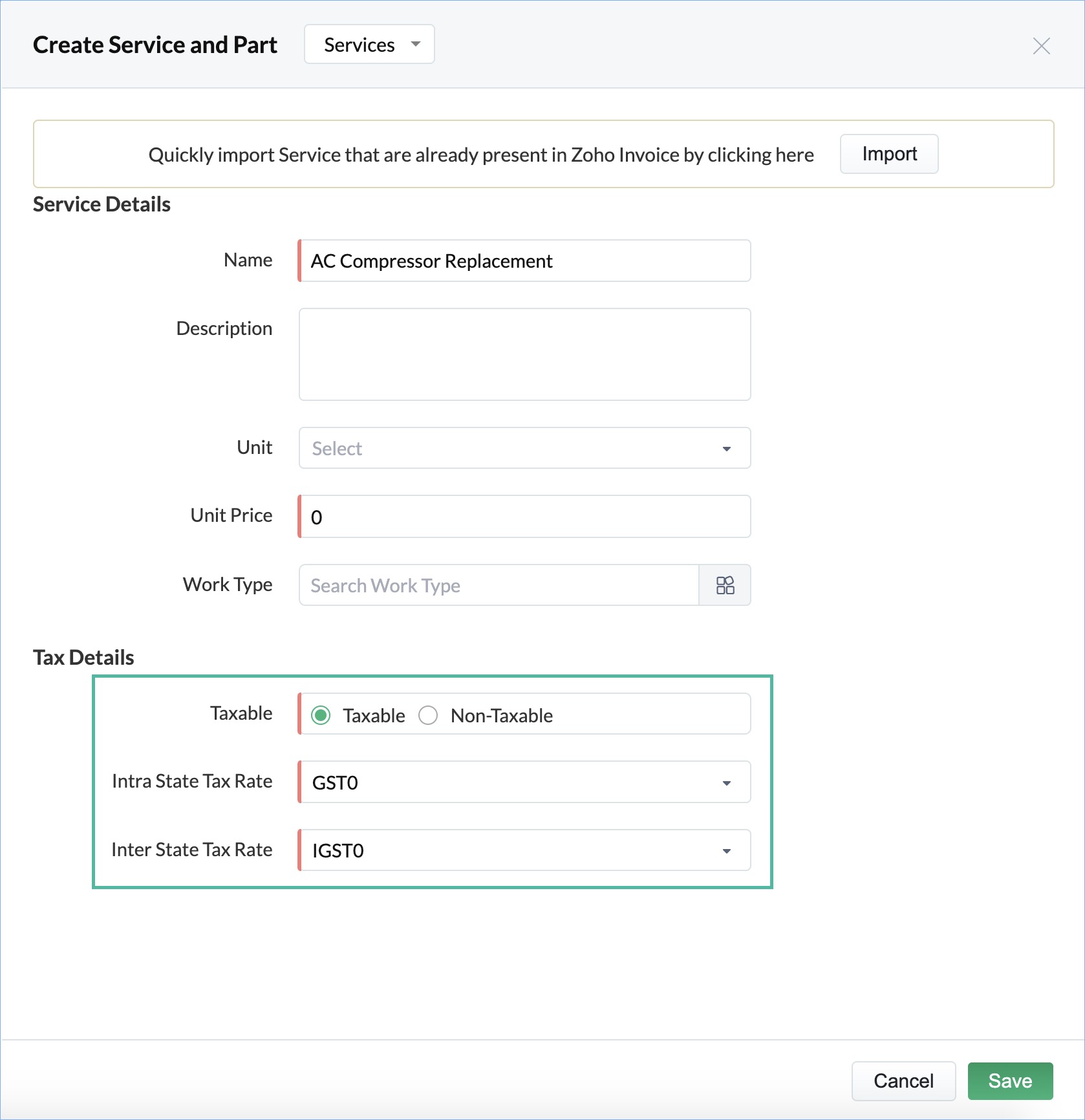Click the Non-Taxable option label
The width and height of the screenshot is (1085, 1120).
tap(502, 716)
